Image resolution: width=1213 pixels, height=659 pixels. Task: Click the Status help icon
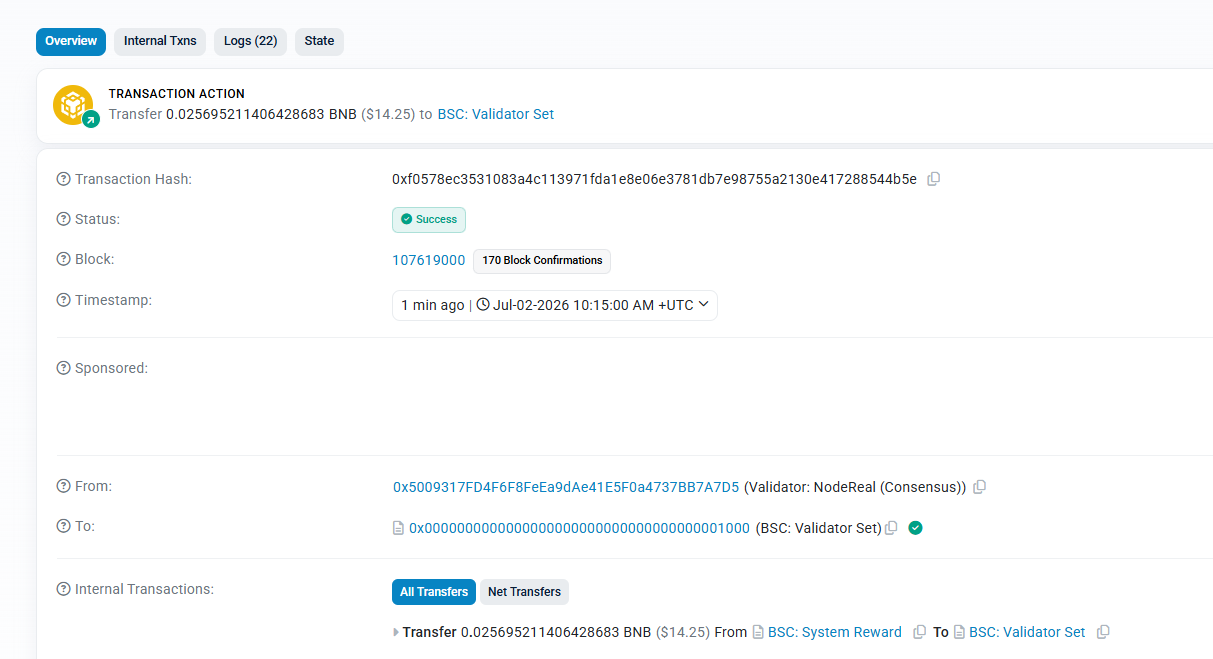64,219
